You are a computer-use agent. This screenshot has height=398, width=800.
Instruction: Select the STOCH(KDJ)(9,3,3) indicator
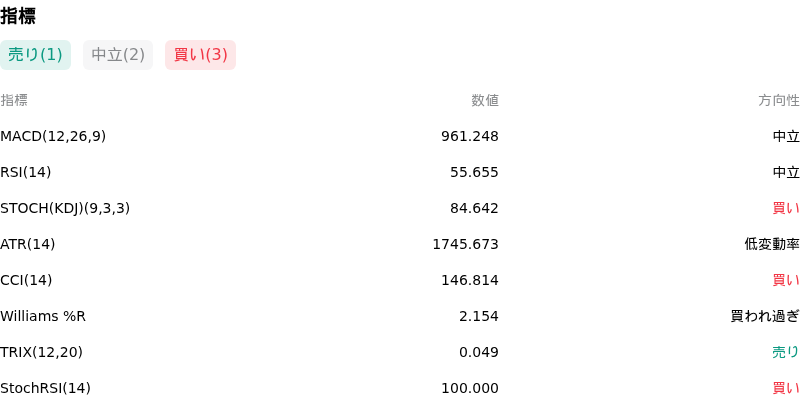[x=65, y=208]
